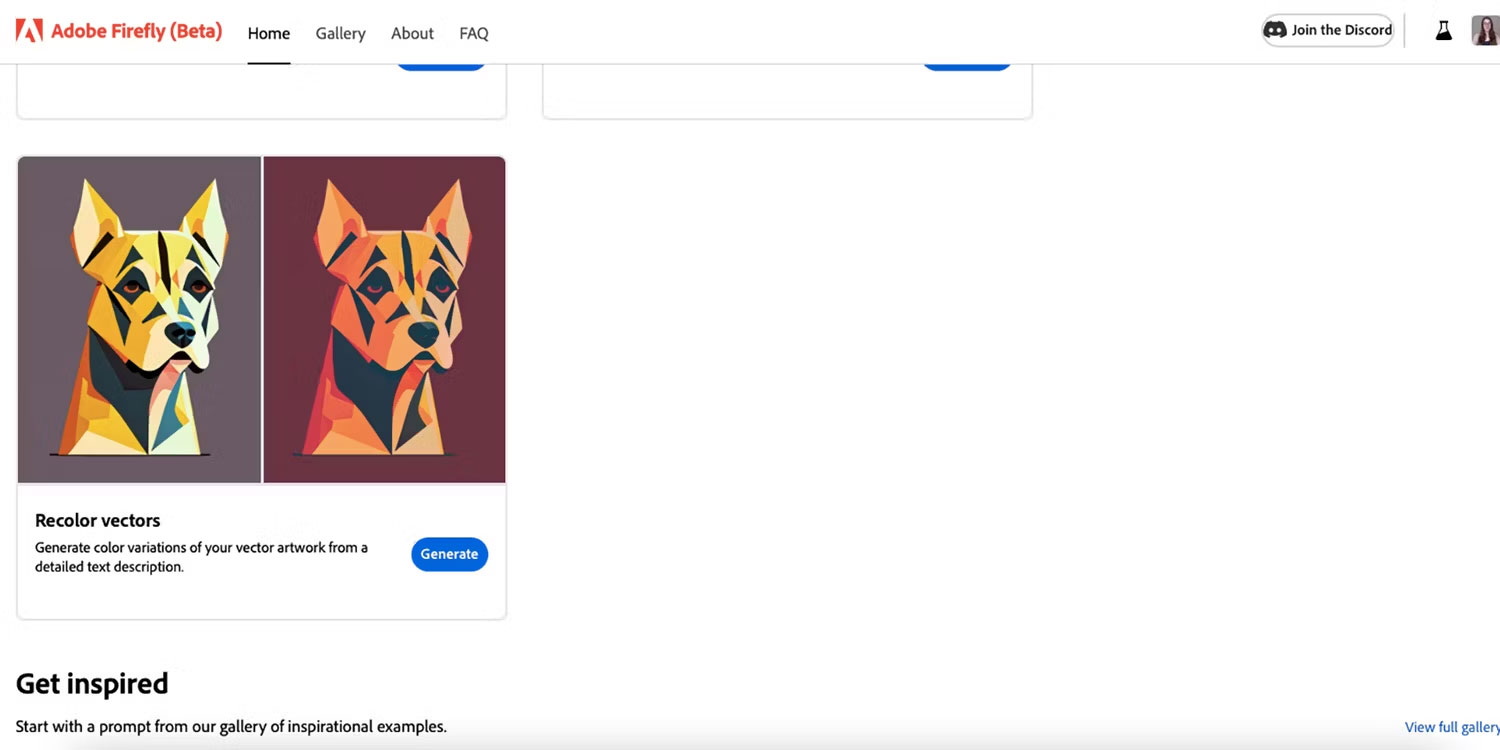Click partially visible button in top-left card
Viewport: 1500px width, 750px height.
(441, 66)
